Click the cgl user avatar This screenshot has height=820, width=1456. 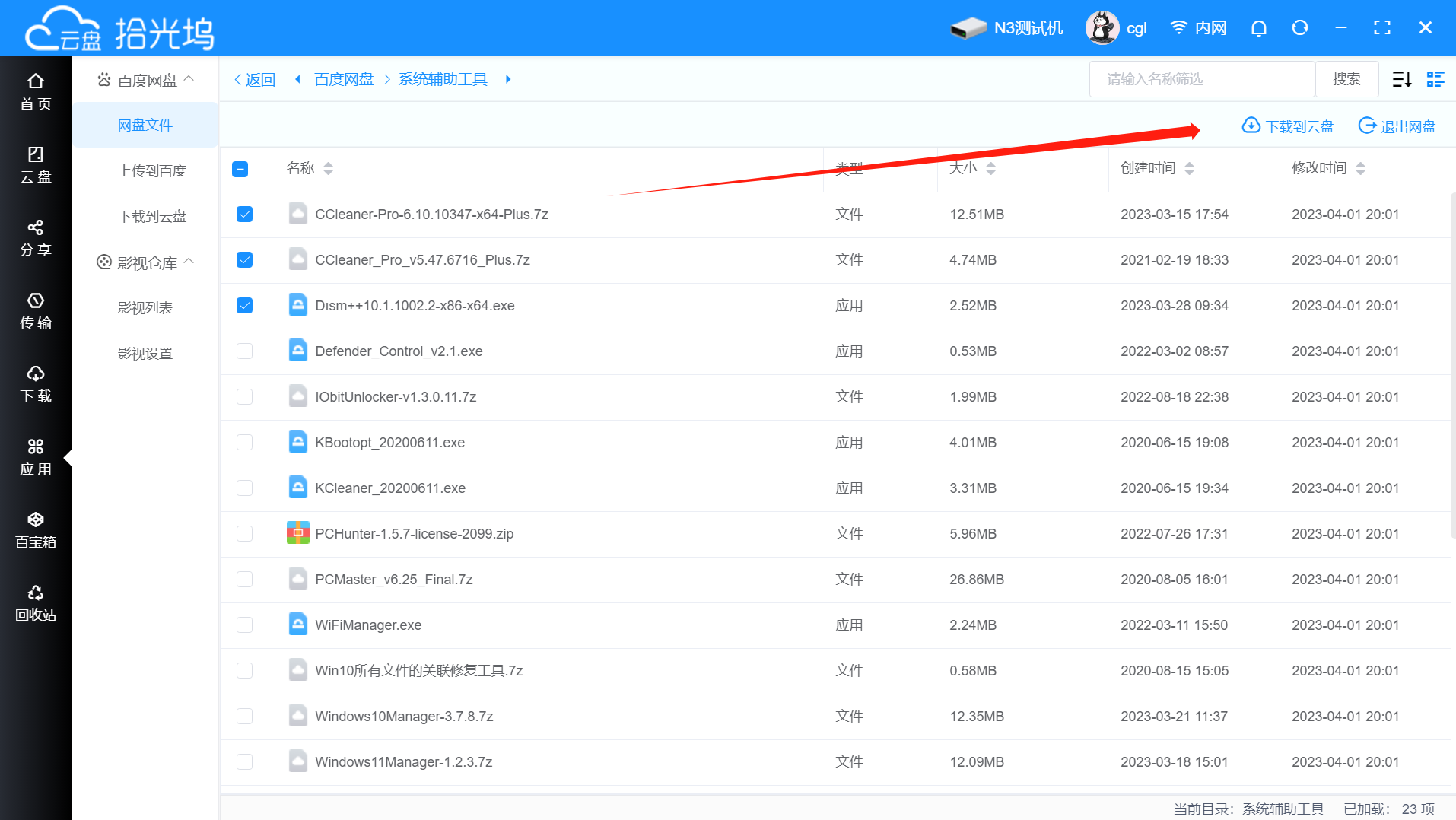[1102, 28]
